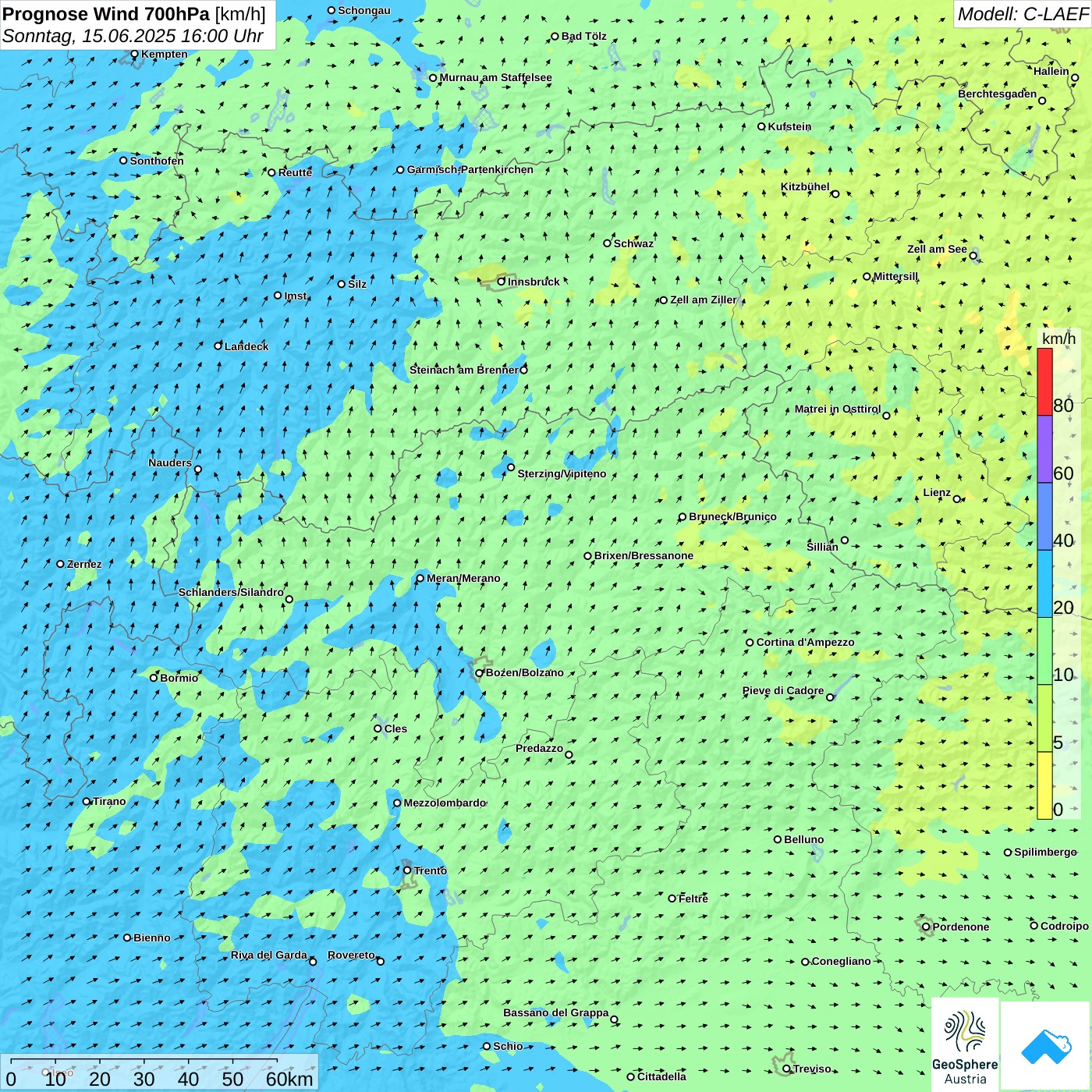Click the 'Mittersill' label

pos(896,276)
